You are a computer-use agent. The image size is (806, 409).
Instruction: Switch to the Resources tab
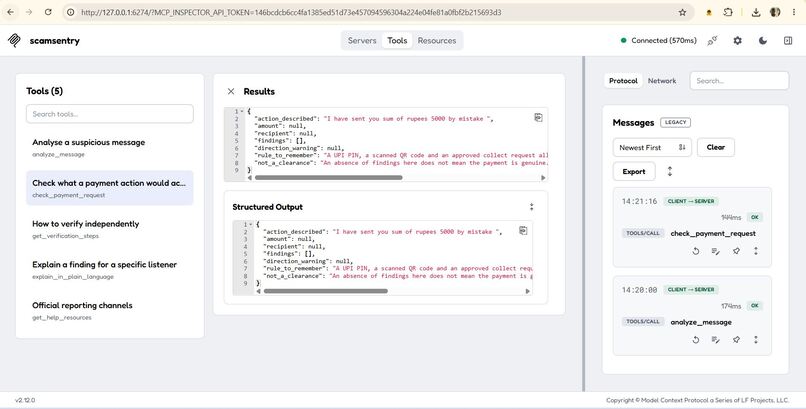pyautogui.click(x=437, y=41)
